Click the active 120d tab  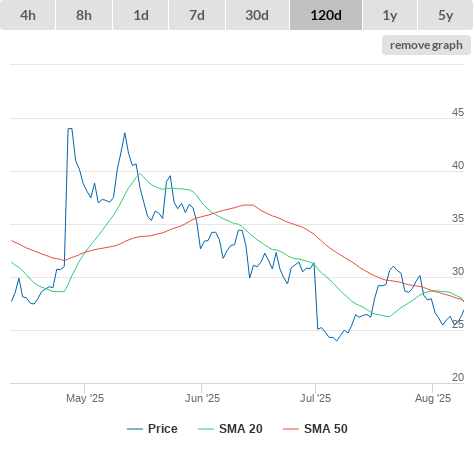326,15
